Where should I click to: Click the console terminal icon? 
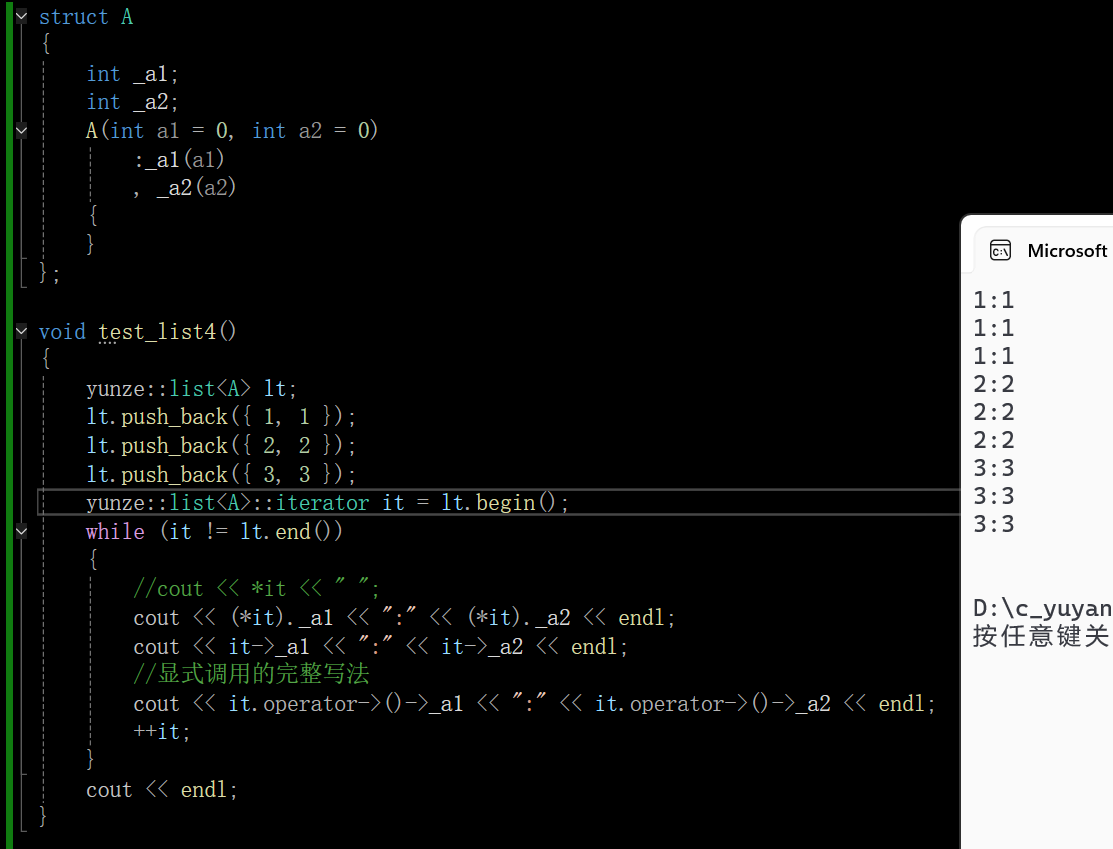pos(1000,251)
